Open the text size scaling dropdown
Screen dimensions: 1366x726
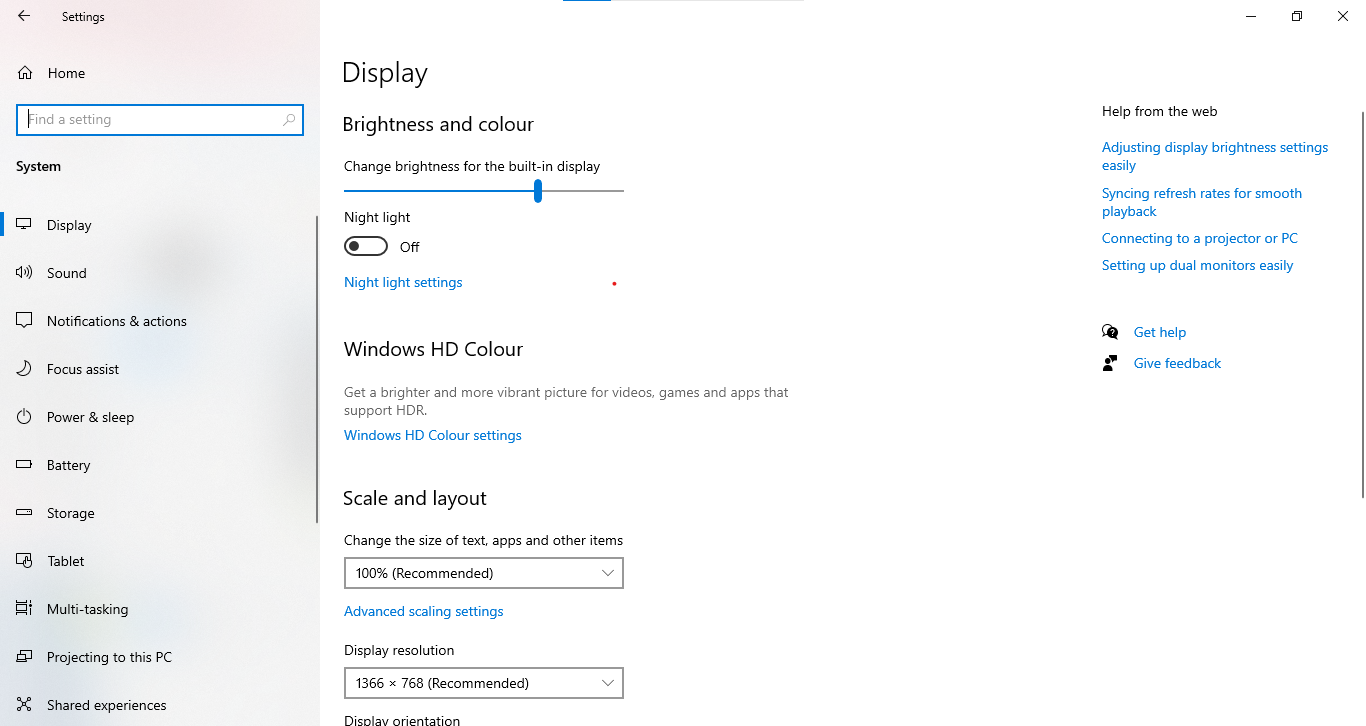pyautogui.click(x=483, y=573)
